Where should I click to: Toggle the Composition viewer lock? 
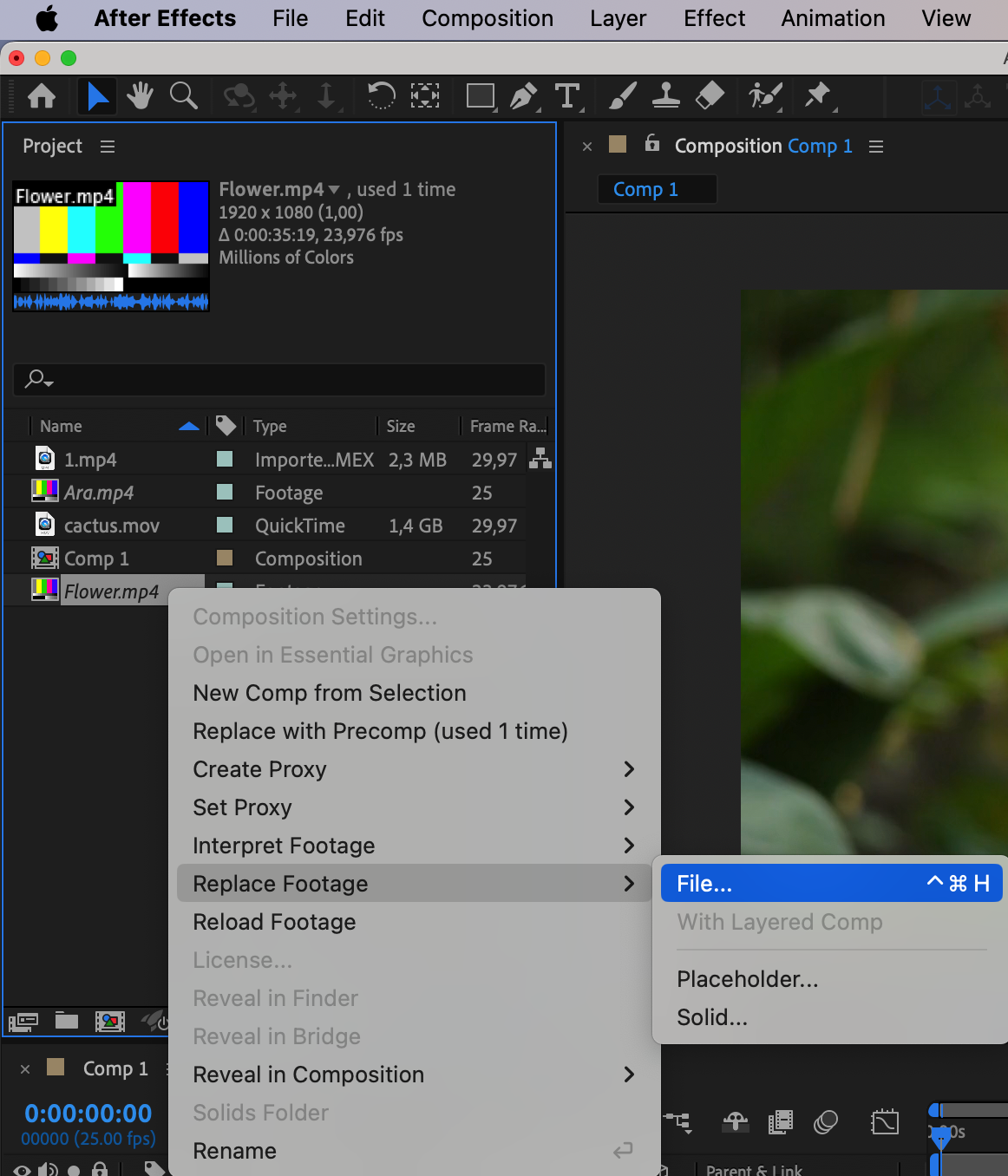pyautogui.click(x=652, y=144)
